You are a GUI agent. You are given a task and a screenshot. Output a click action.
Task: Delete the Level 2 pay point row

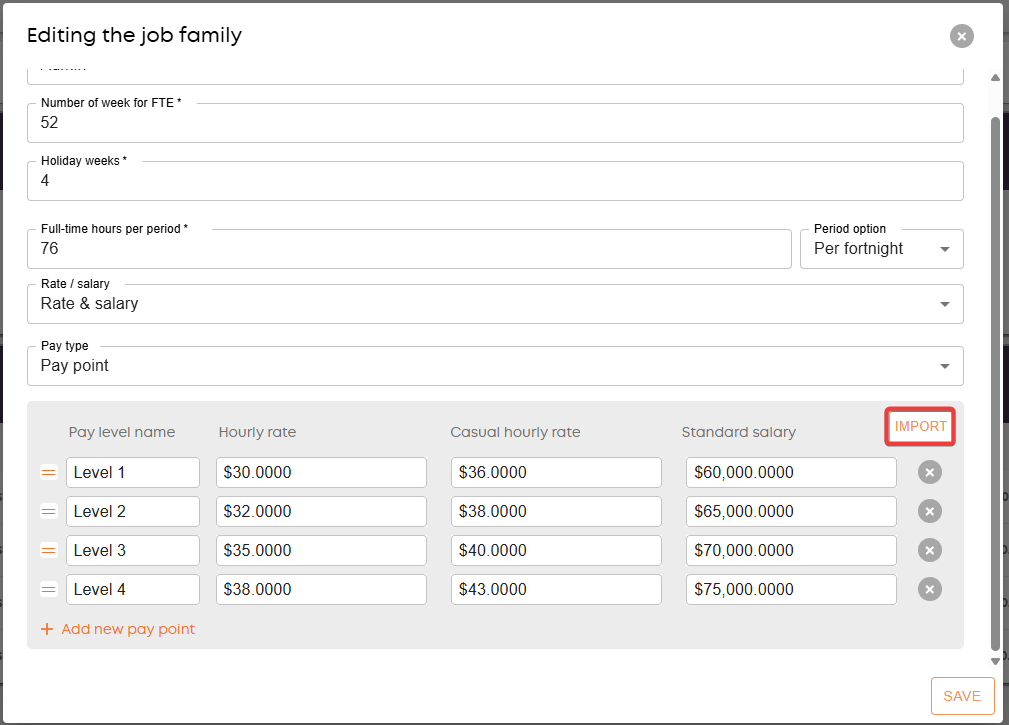[x=930, y=512]
